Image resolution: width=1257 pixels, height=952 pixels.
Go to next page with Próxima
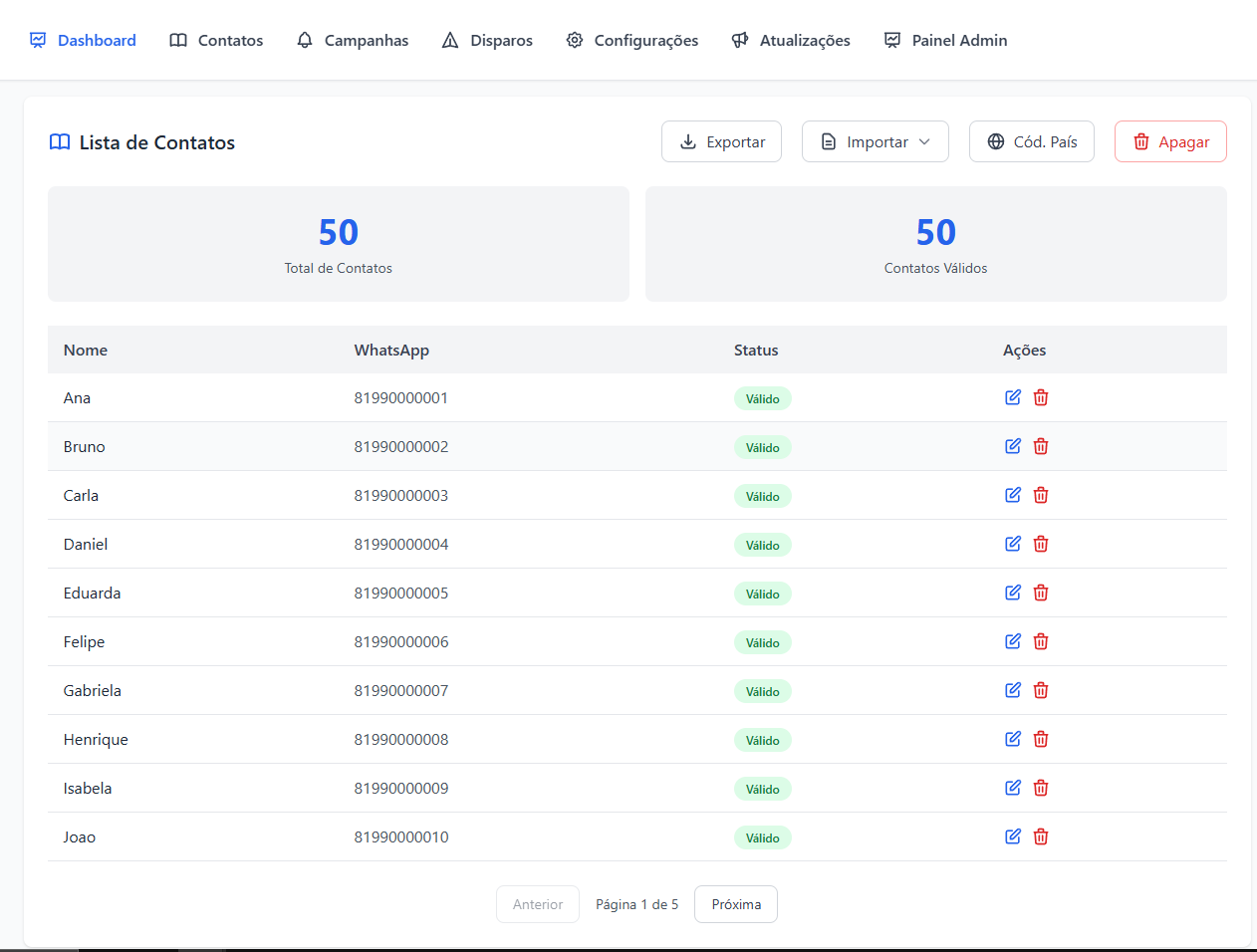point(736,904)
